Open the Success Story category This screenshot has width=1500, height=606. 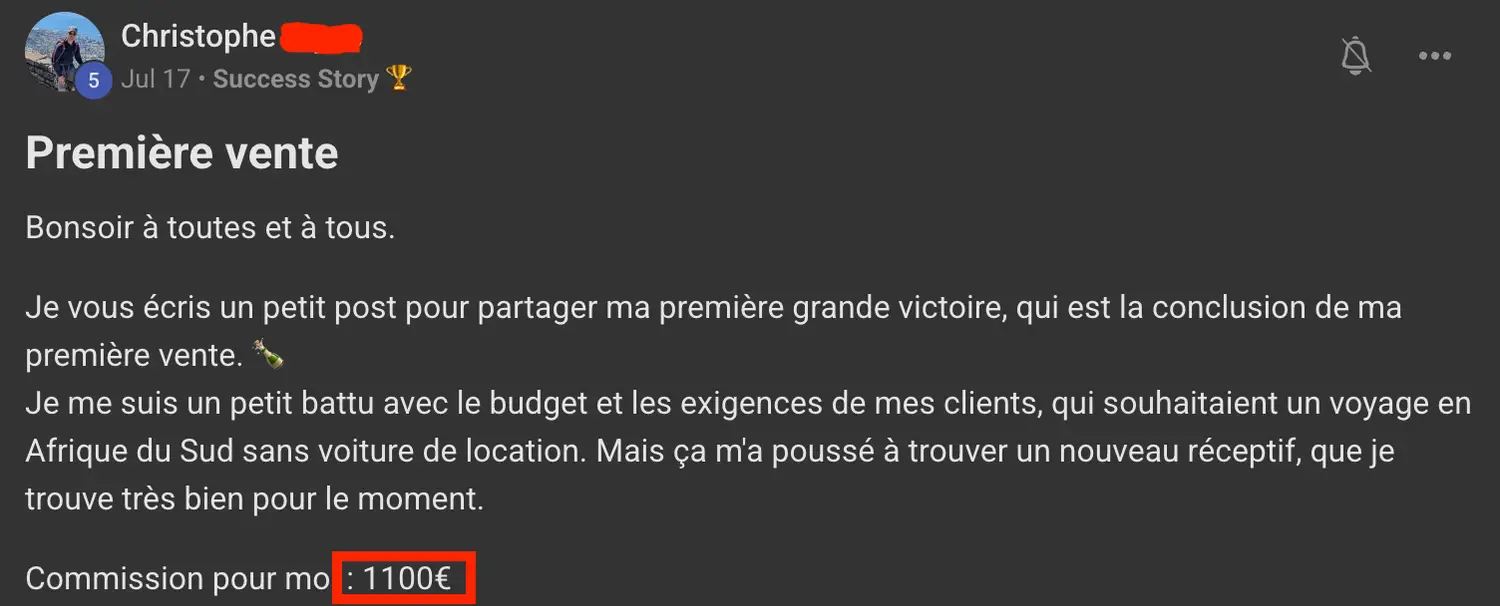pyautogui.click(x=296, y=79)
